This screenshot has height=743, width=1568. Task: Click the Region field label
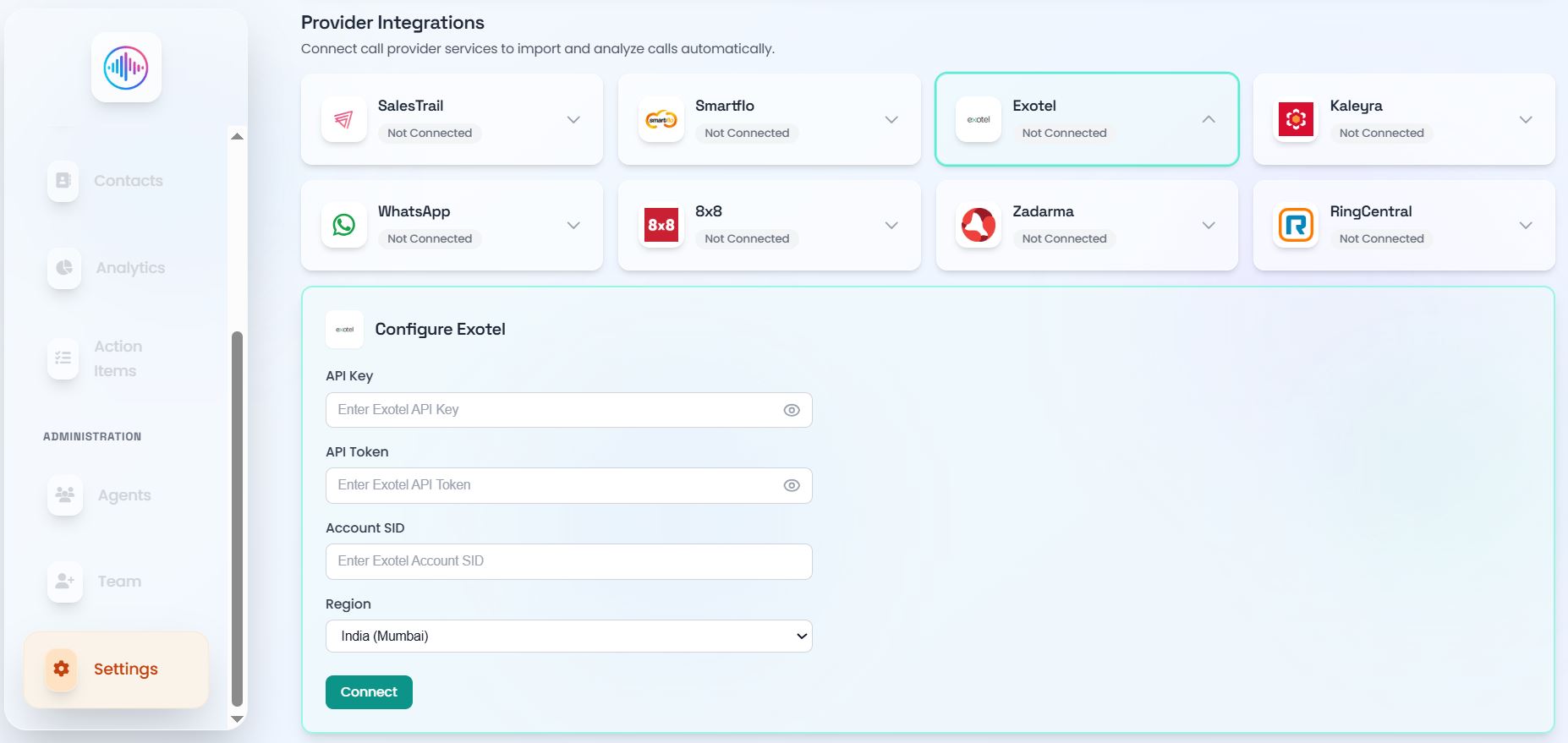point(348,604)
